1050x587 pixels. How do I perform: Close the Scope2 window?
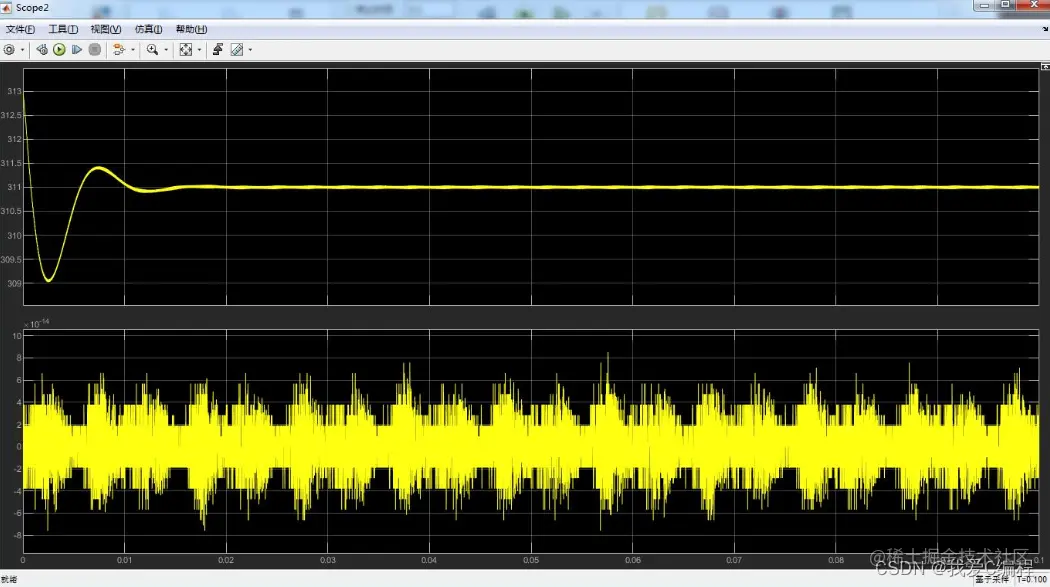1033,5
